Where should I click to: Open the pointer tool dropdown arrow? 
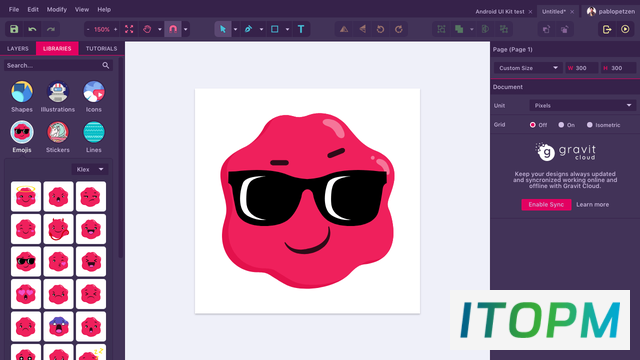[x=236, y=29]
